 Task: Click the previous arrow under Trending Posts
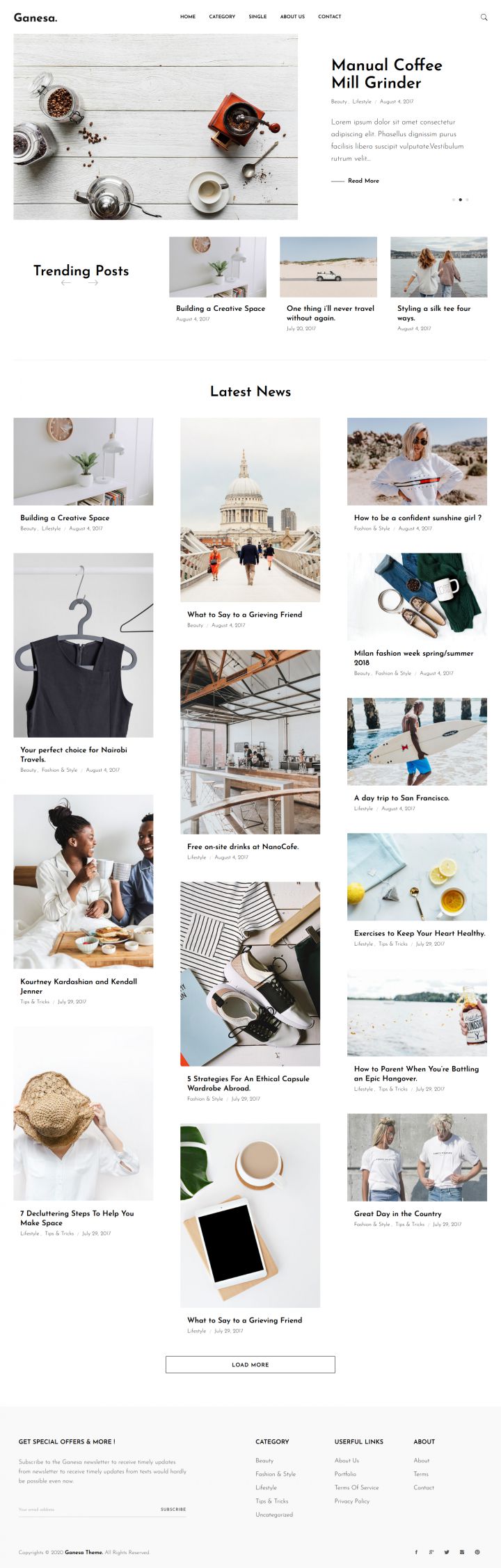click(66, 283)
